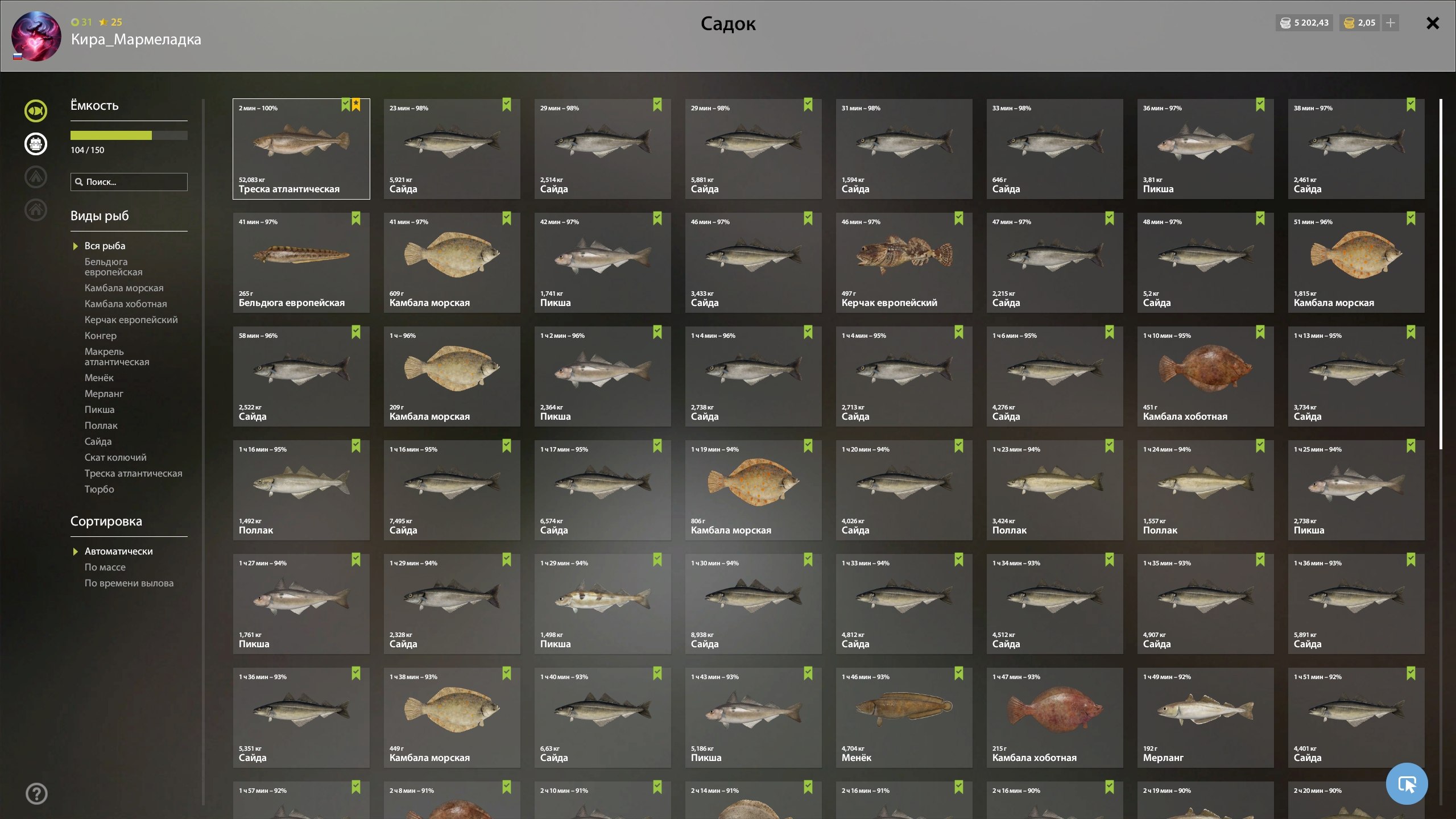Click the keepnet capacity progress bar
1456x819 pixels.
tap(129, 135)
